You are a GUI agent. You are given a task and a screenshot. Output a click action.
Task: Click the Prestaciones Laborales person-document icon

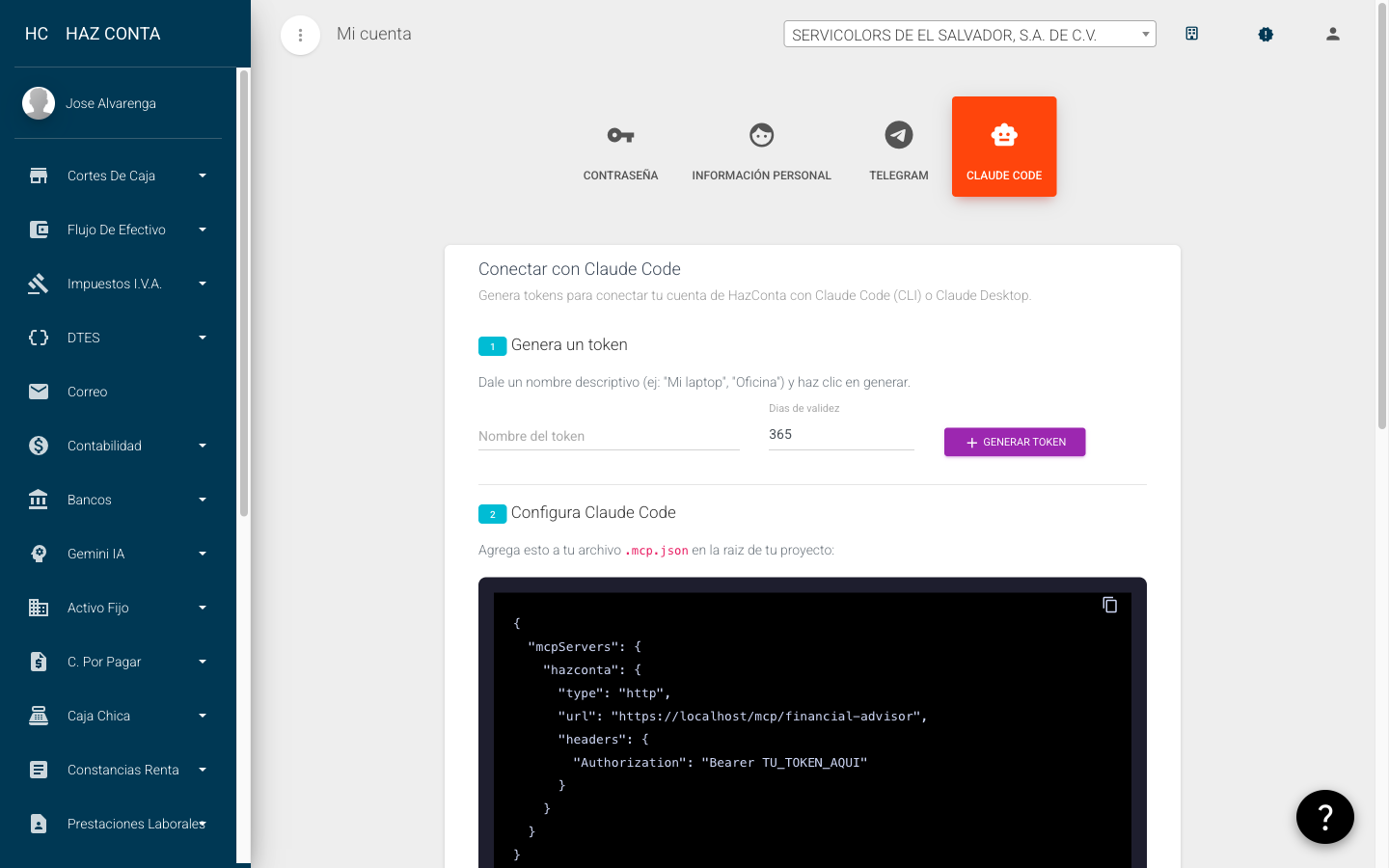point(39,824)
